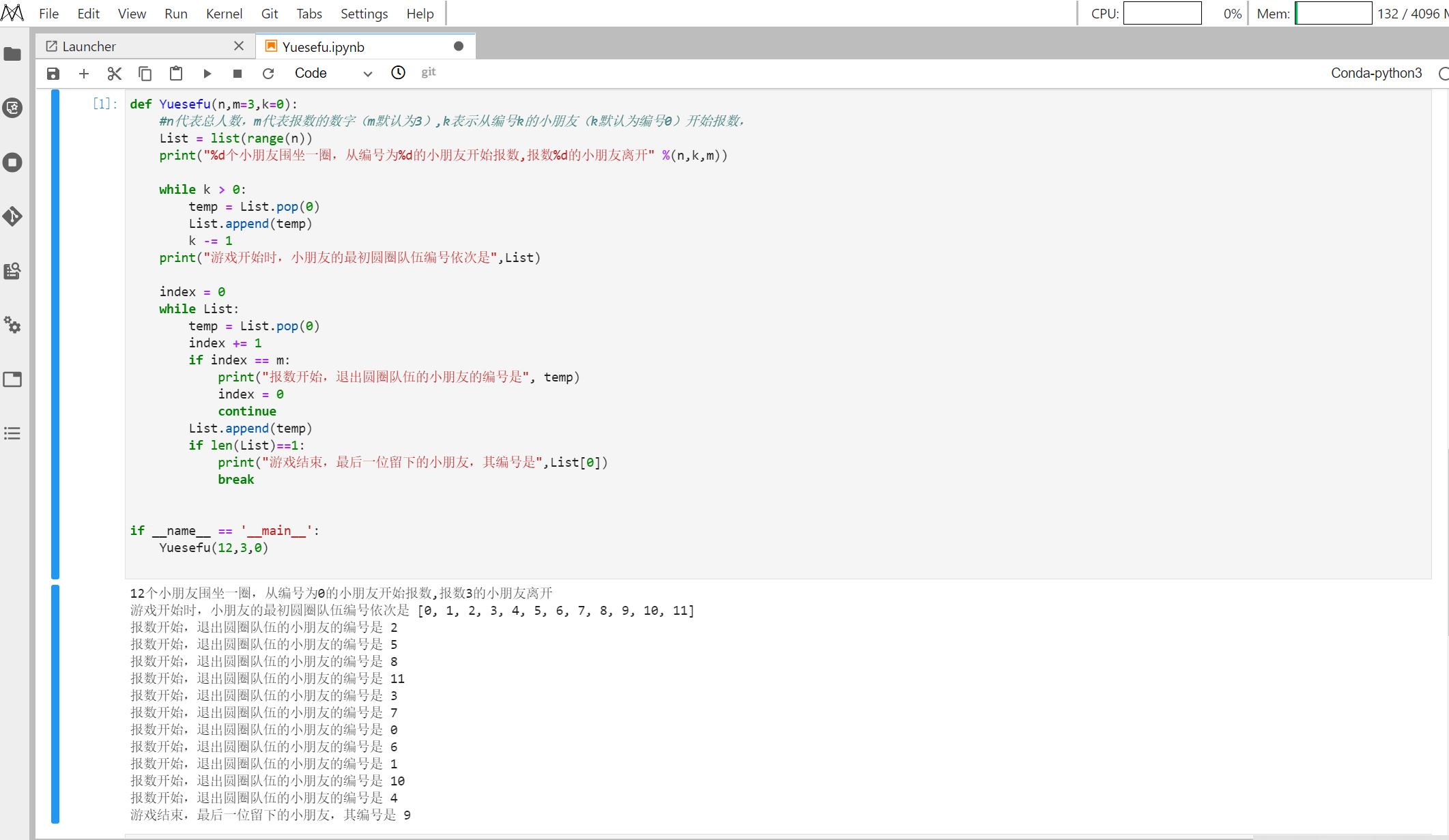
Task: Collapse the code cell via blue collapser bar
Action: (55, 334)
